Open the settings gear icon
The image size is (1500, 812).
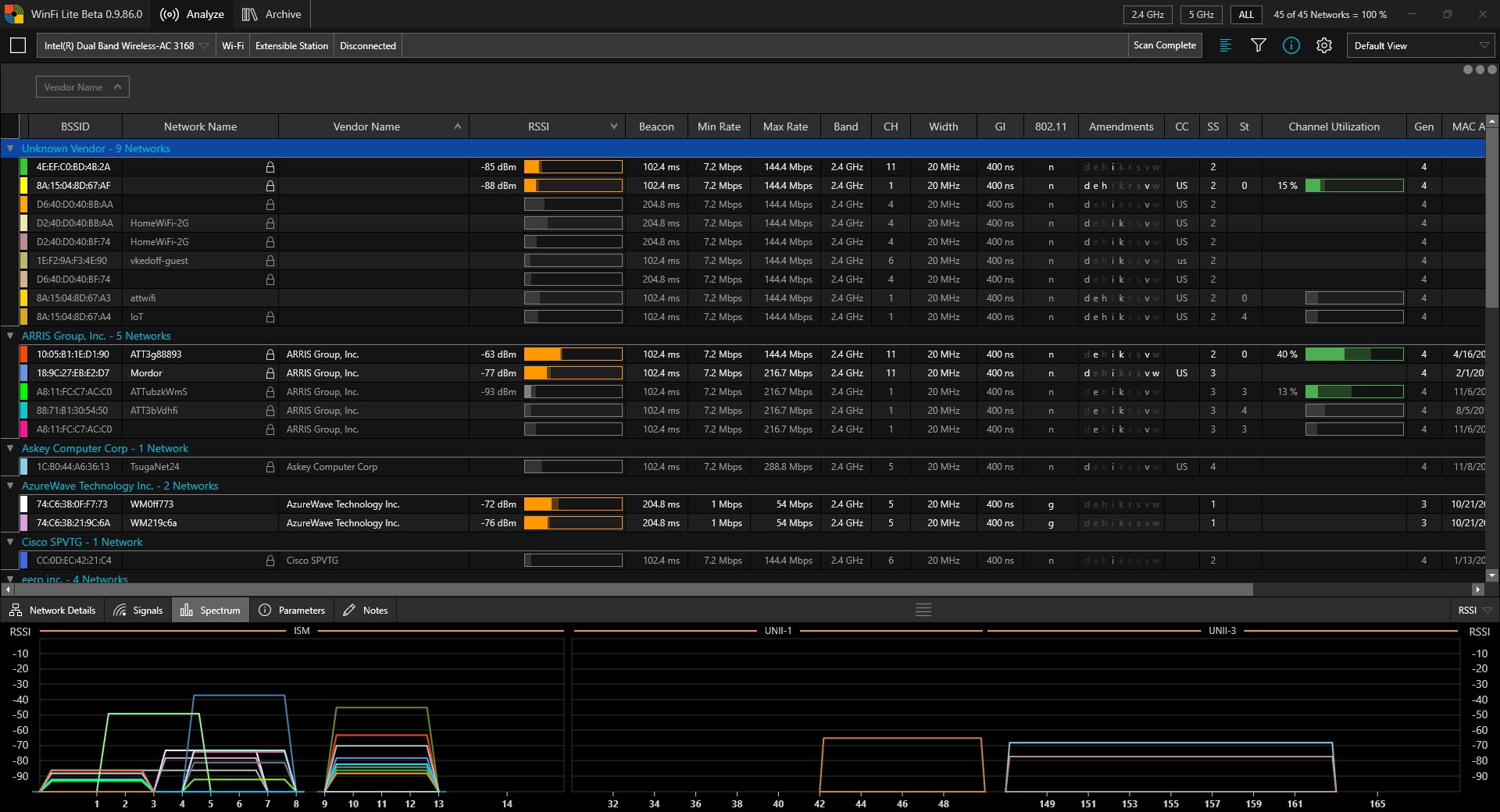click(x=1323, y=45)
